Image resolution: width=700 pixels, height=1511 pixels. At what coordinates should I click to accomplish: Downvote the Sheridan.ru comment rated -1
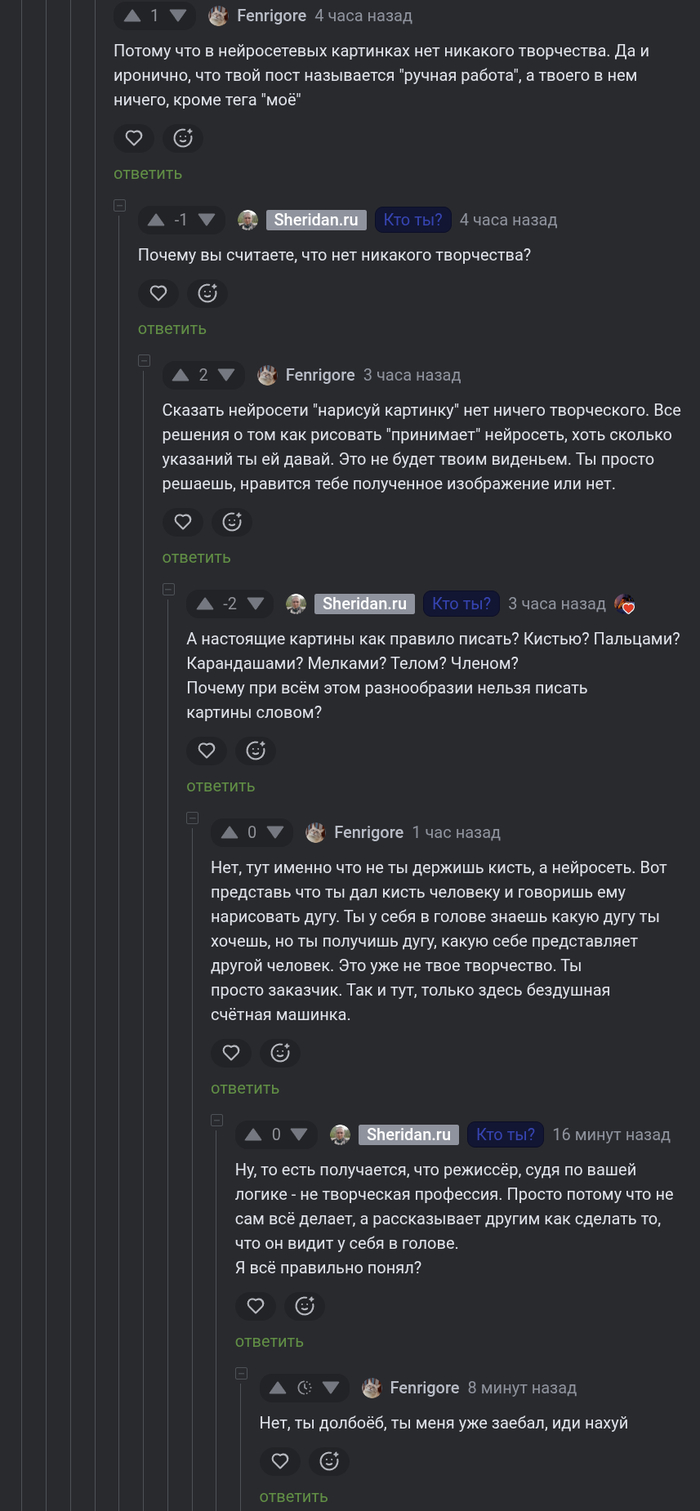pyautogui.click(x=207, y=220)
